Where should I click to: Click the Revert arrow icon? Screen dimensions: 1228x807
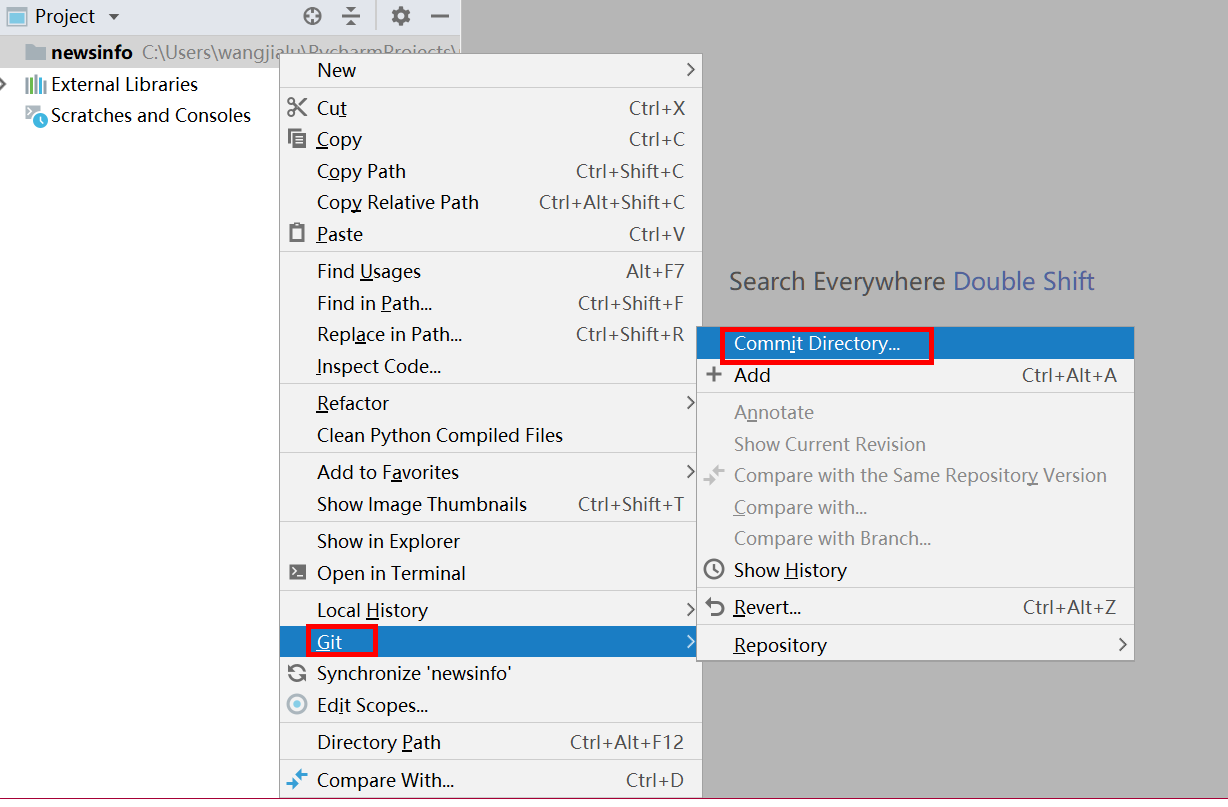pyautogui.click(x=714, y=607)
